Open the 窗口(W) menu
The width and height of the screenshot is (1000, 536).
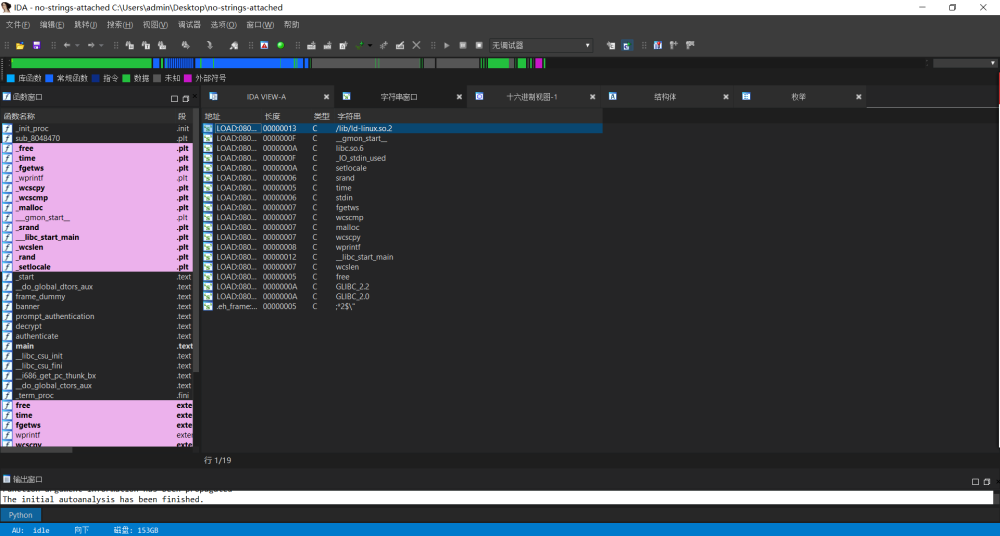click(x=260, y=25)
